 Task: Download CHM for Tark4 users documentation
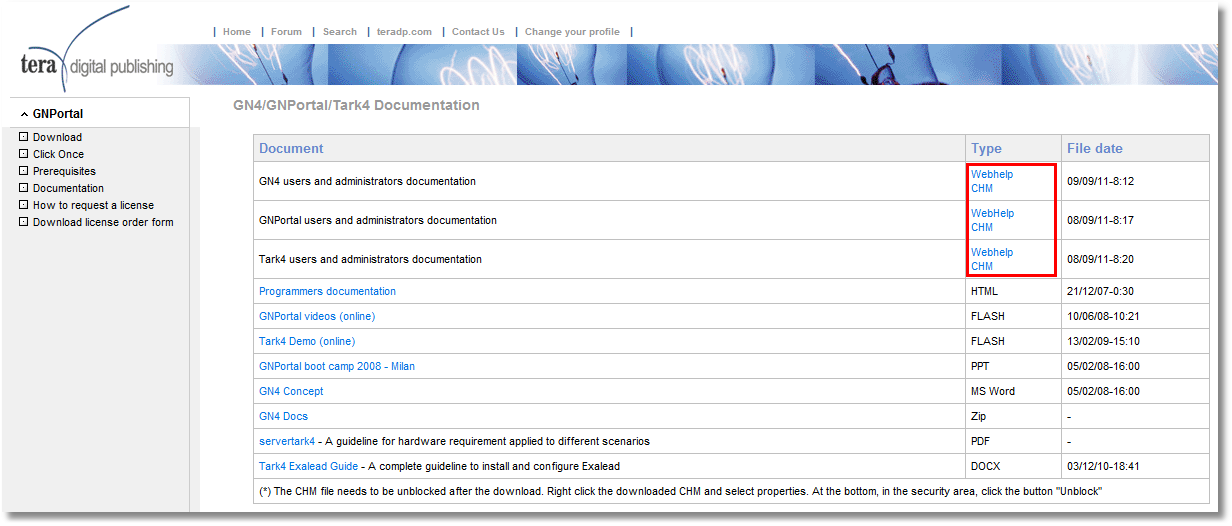[x=982, y=266]
